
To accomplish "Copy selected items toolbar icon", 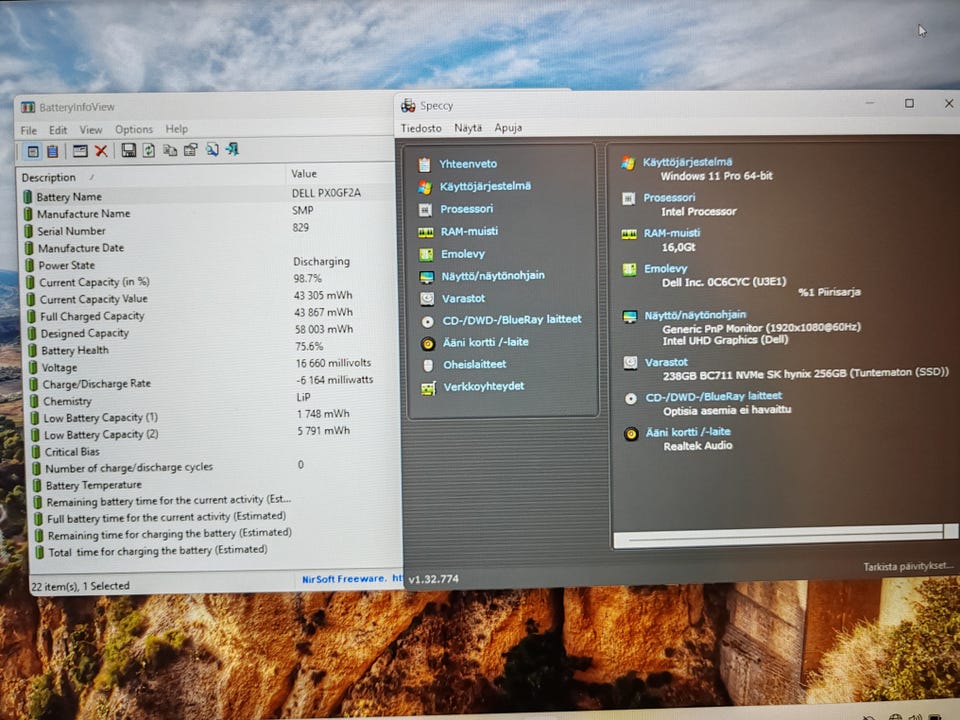I will point(170,150).
